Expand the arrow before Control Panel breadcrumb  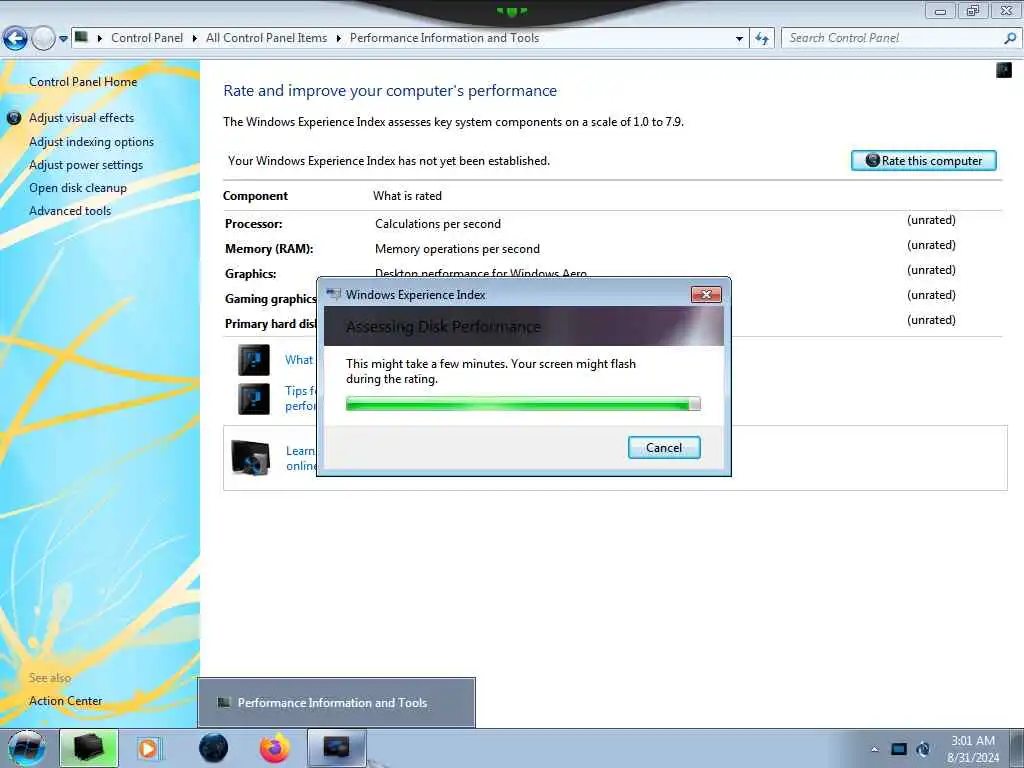point(100,39)
